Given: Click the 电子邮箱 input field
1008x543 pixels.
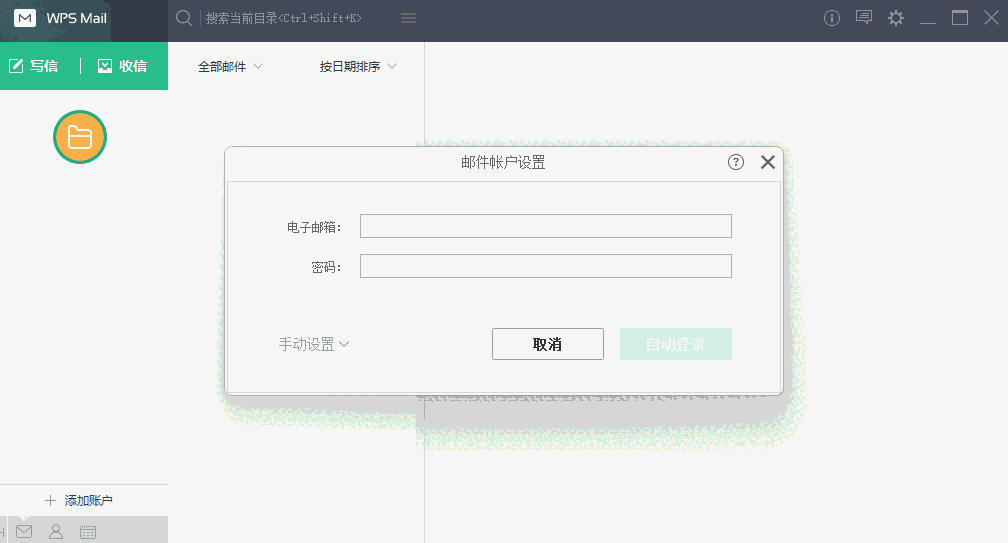Looking at the screenshot, I should pos(546,226).
